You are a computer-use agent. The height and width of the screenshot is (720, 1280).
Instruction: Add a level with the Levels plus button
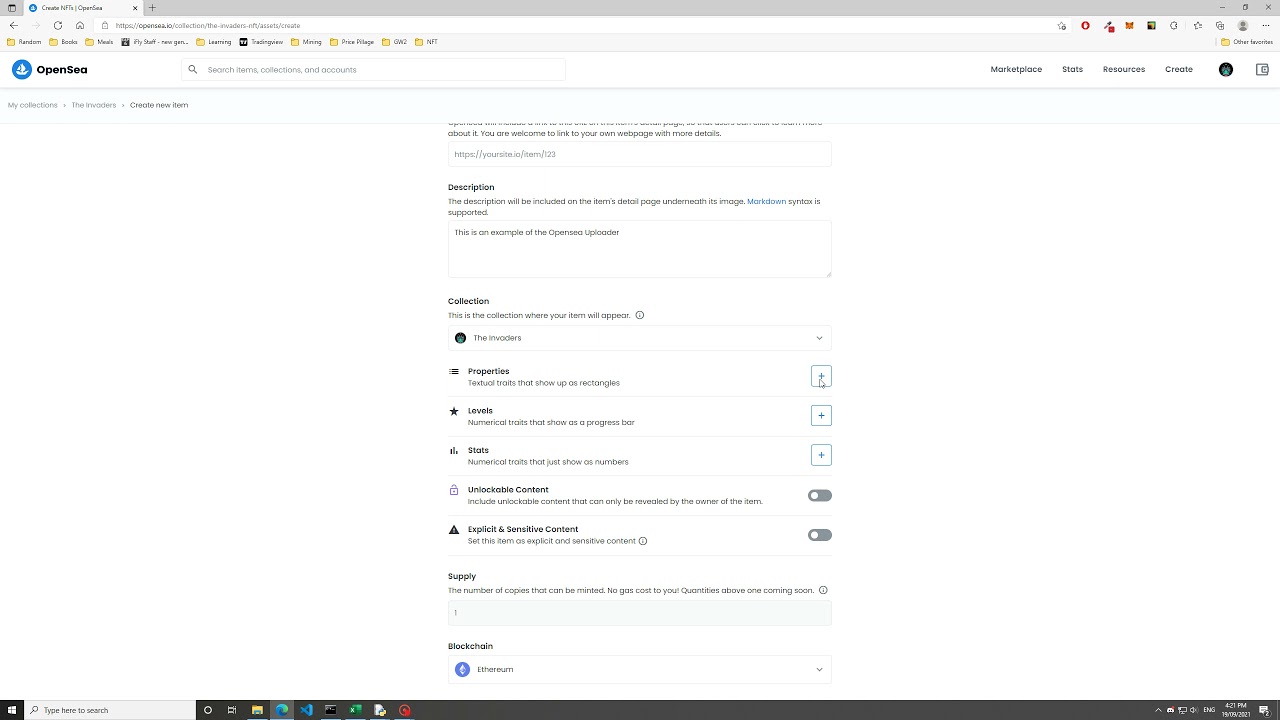821,415
